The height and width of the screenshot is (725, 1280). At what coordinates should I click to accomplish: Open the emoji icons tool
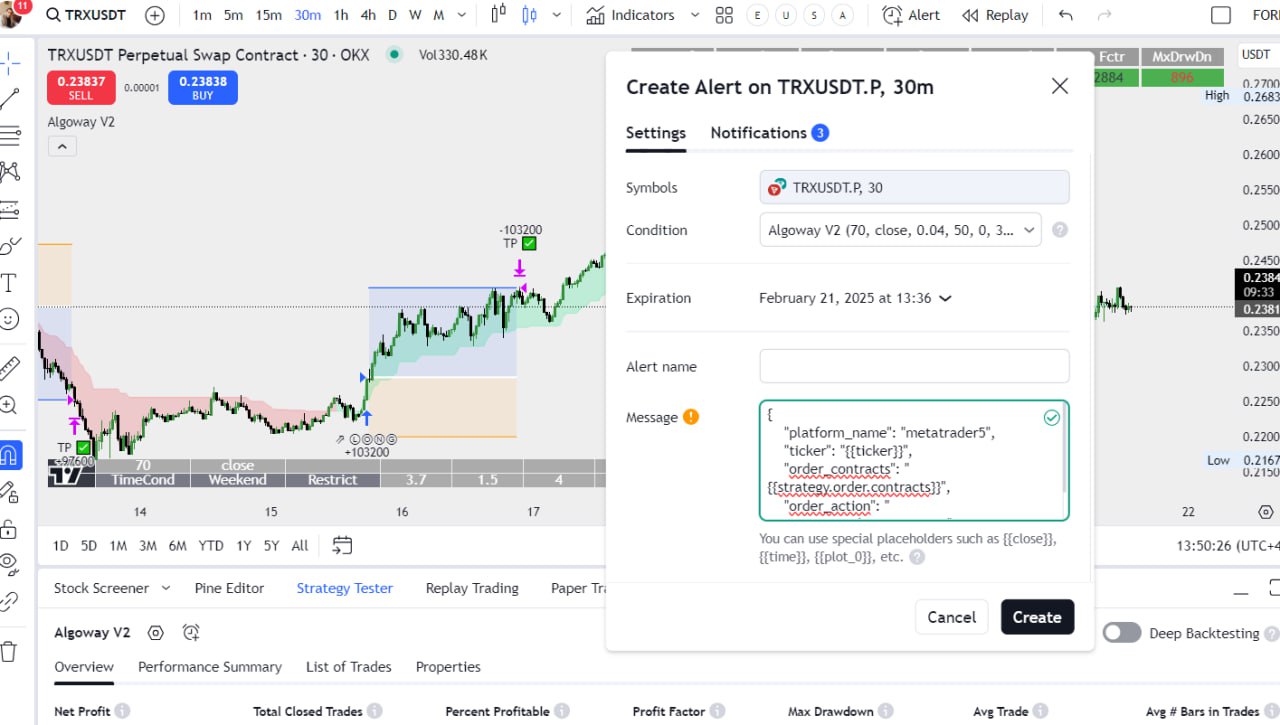(x=10, y=319)
